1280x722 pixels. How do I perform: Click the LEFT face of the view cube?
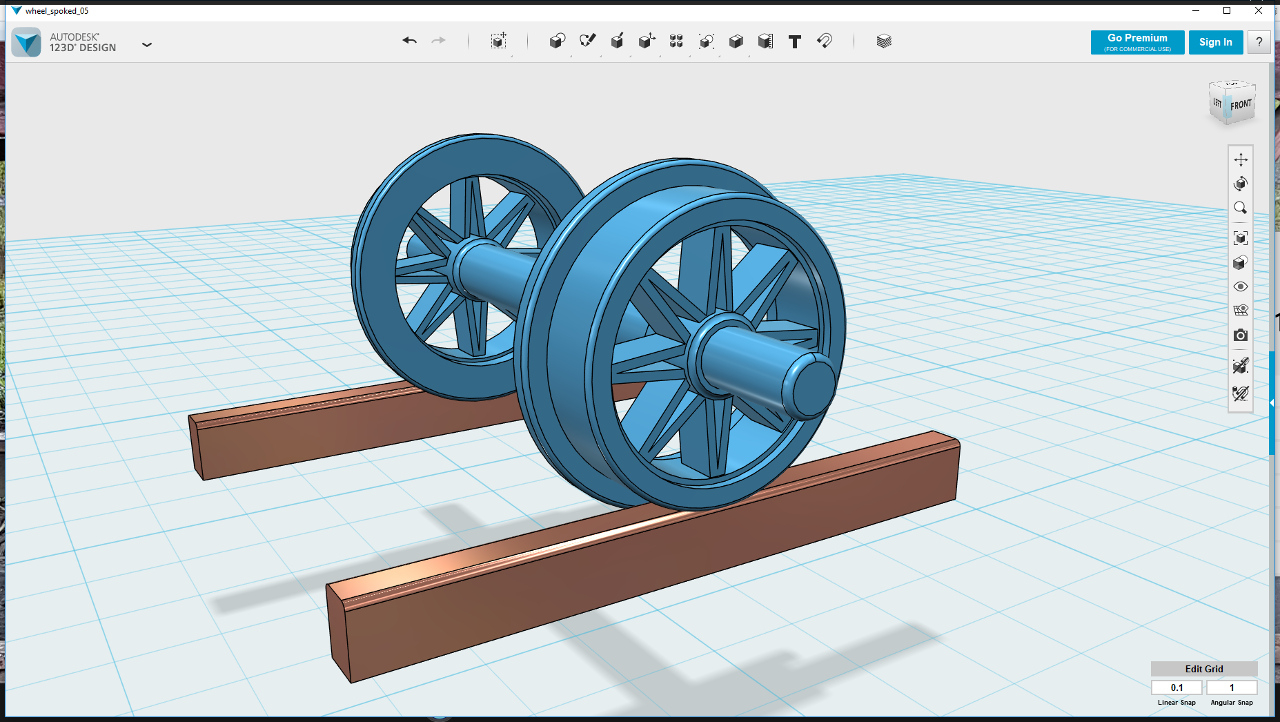pos(1218,103)
